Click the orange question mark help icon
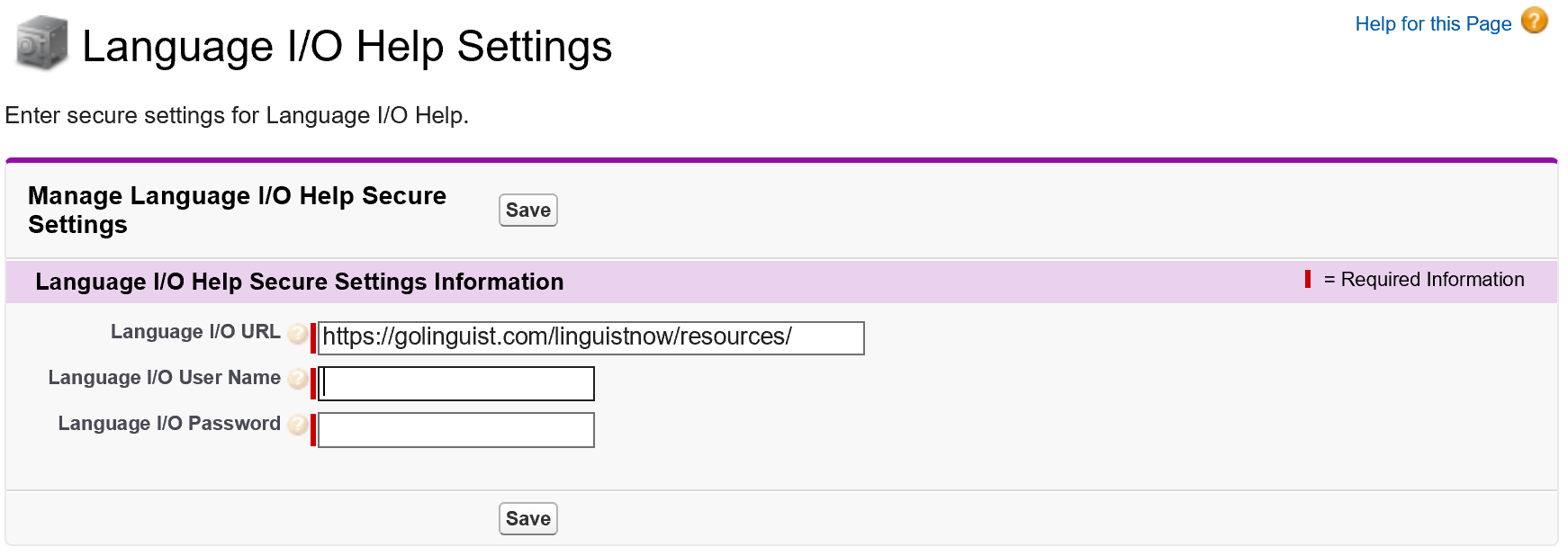Screen dimensions: 1568x556 pyautogui.click(x=1535, y=21)
